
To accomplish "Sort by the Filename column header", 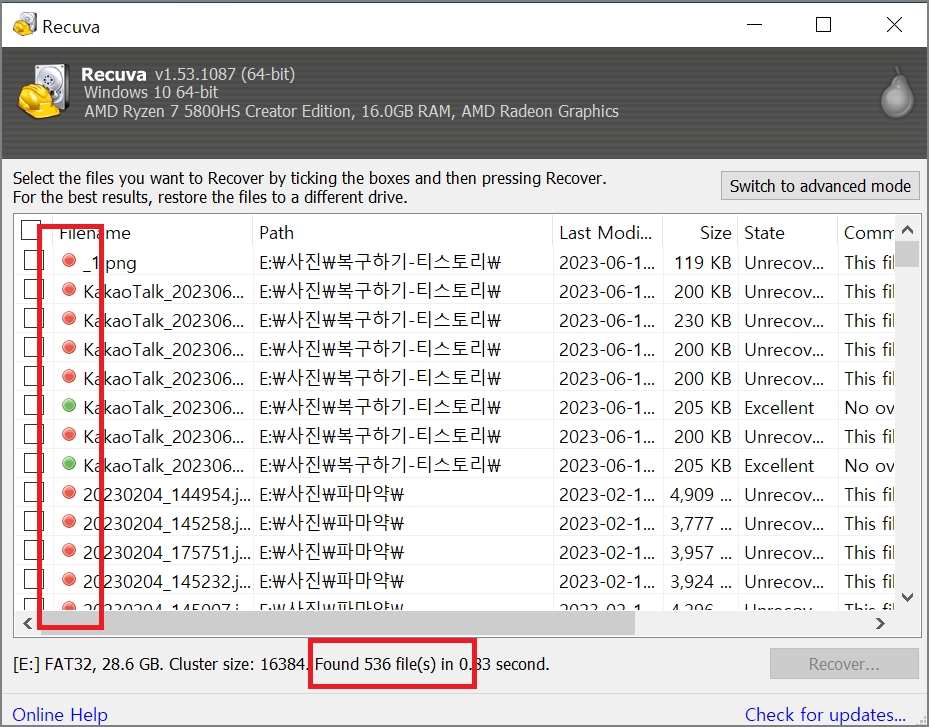I will click(153, 233).
